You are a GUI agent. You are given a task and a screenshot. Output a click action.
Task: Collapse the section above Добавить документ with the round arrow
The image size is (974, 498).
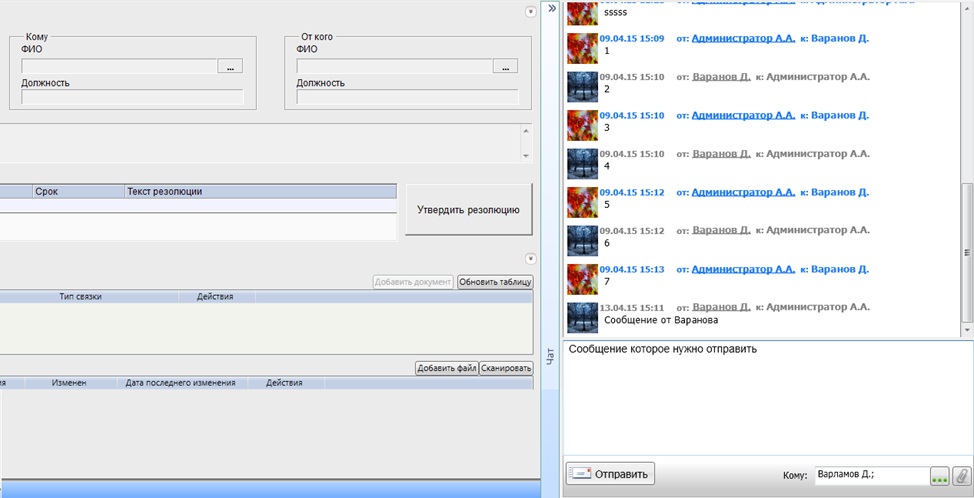530,258
